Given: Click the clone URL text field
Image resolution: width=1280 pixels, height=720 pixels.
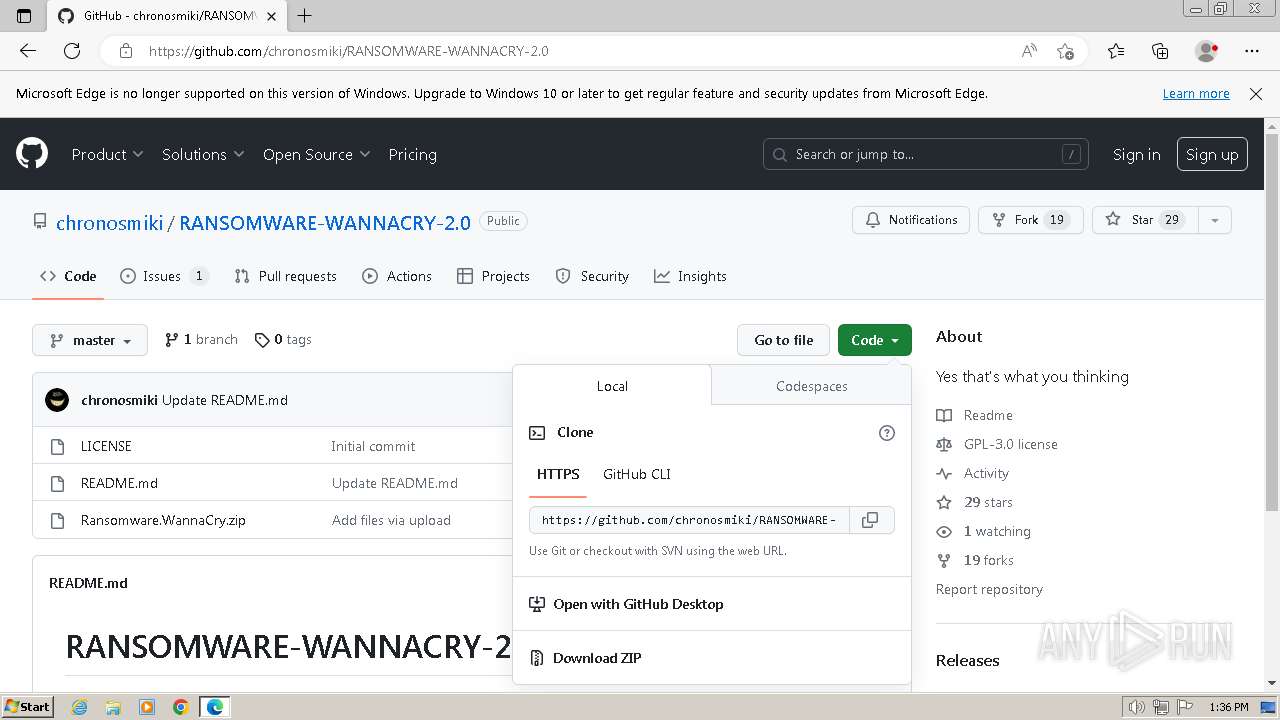Looking at the screenshot, I should tap(689, 520).
